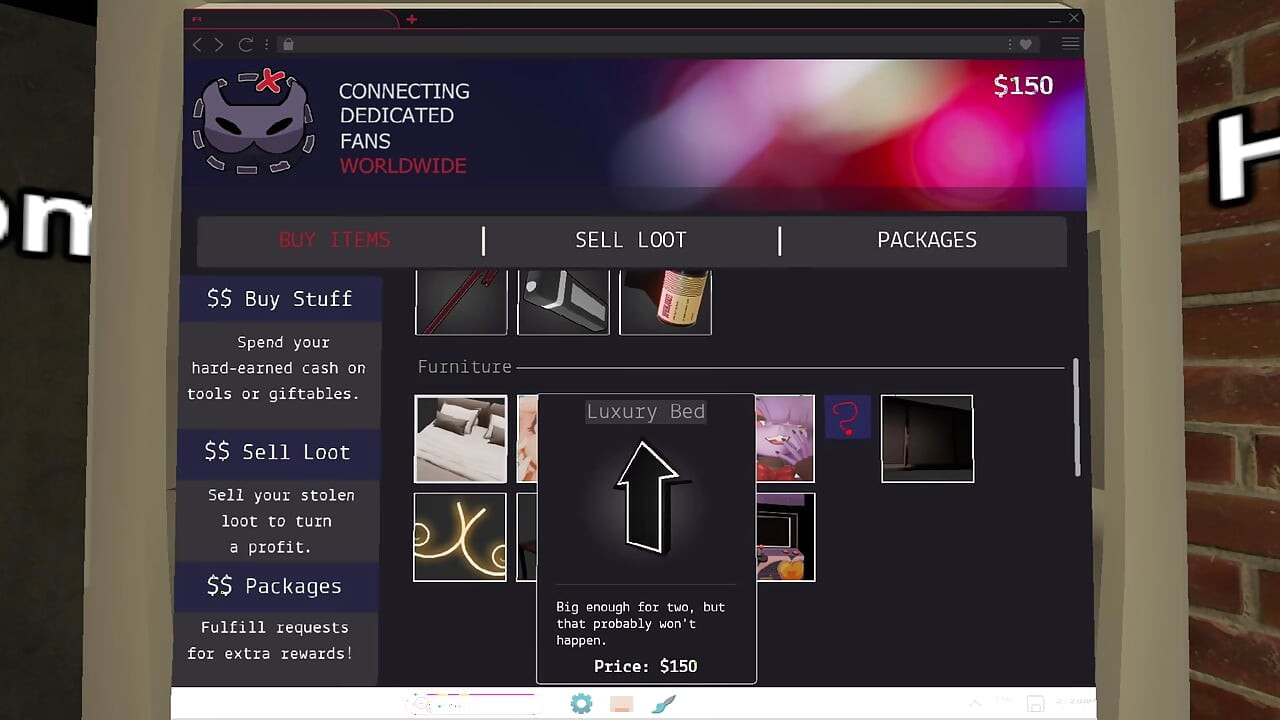
Task: Click the padlock icon in the address bar
Action: (288, 44)
